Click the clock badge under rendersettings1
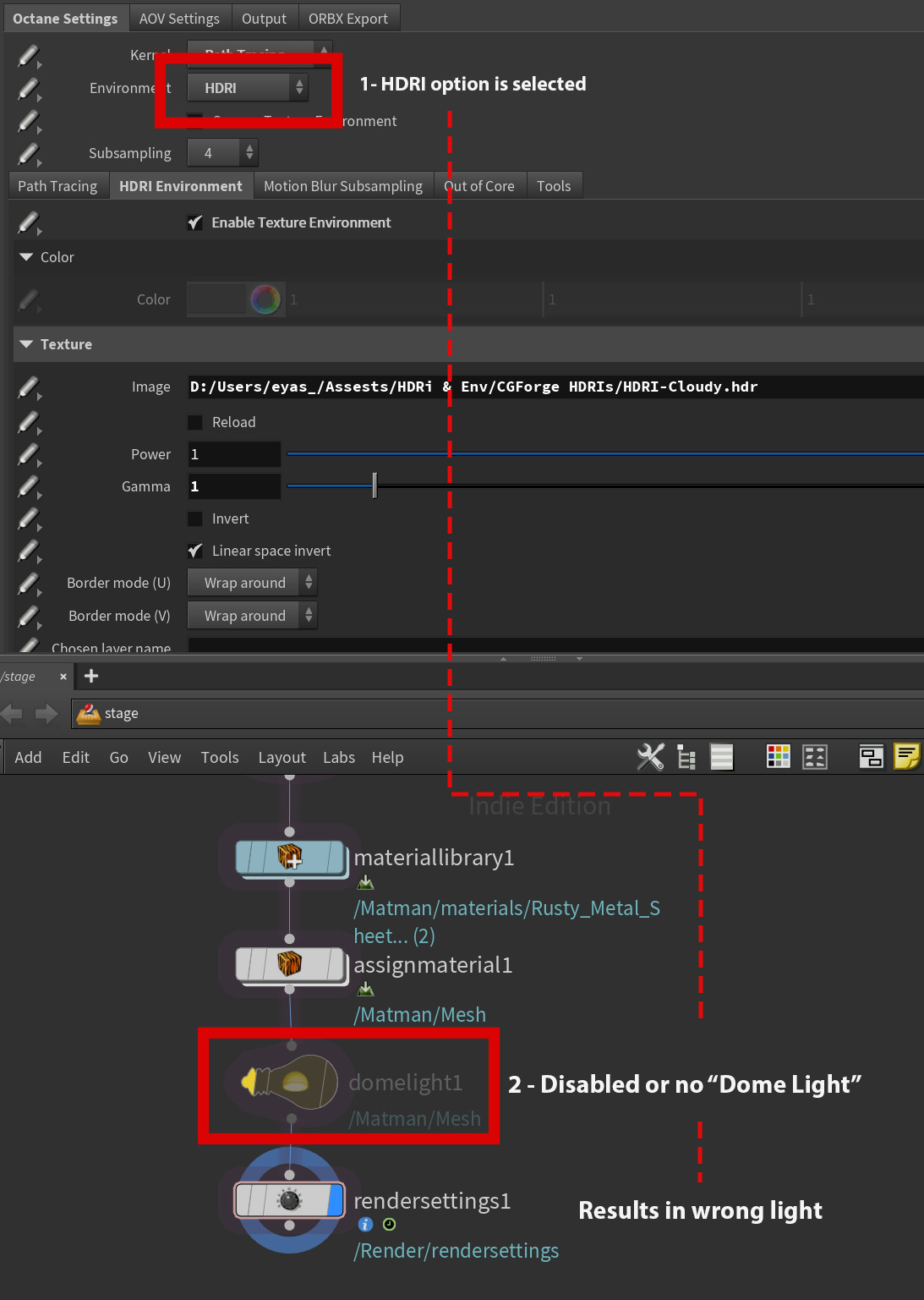The width and height of the screenshot is (924, 1300). point(389,1224)
